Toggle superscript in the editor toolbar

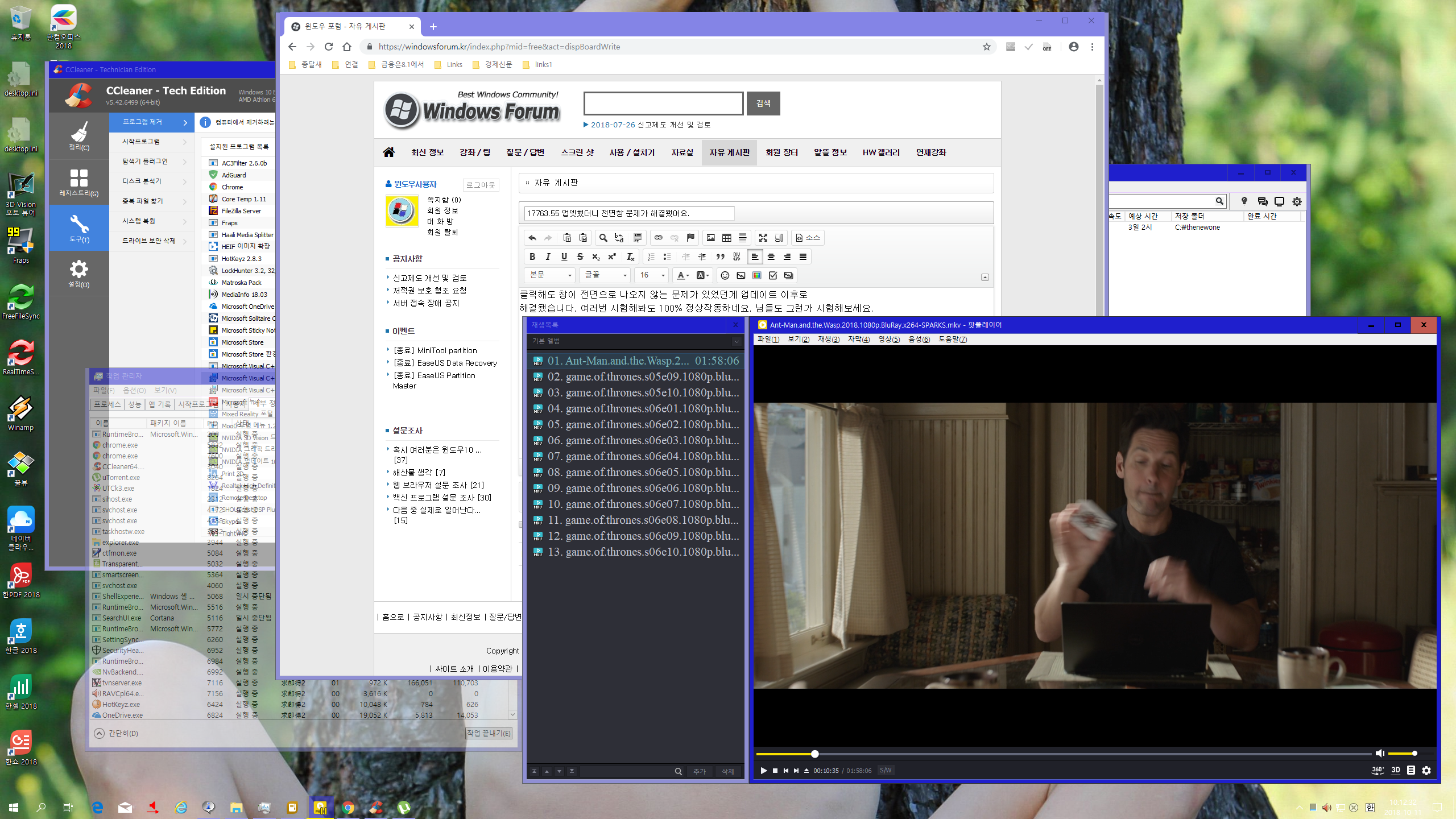(612, 257)
